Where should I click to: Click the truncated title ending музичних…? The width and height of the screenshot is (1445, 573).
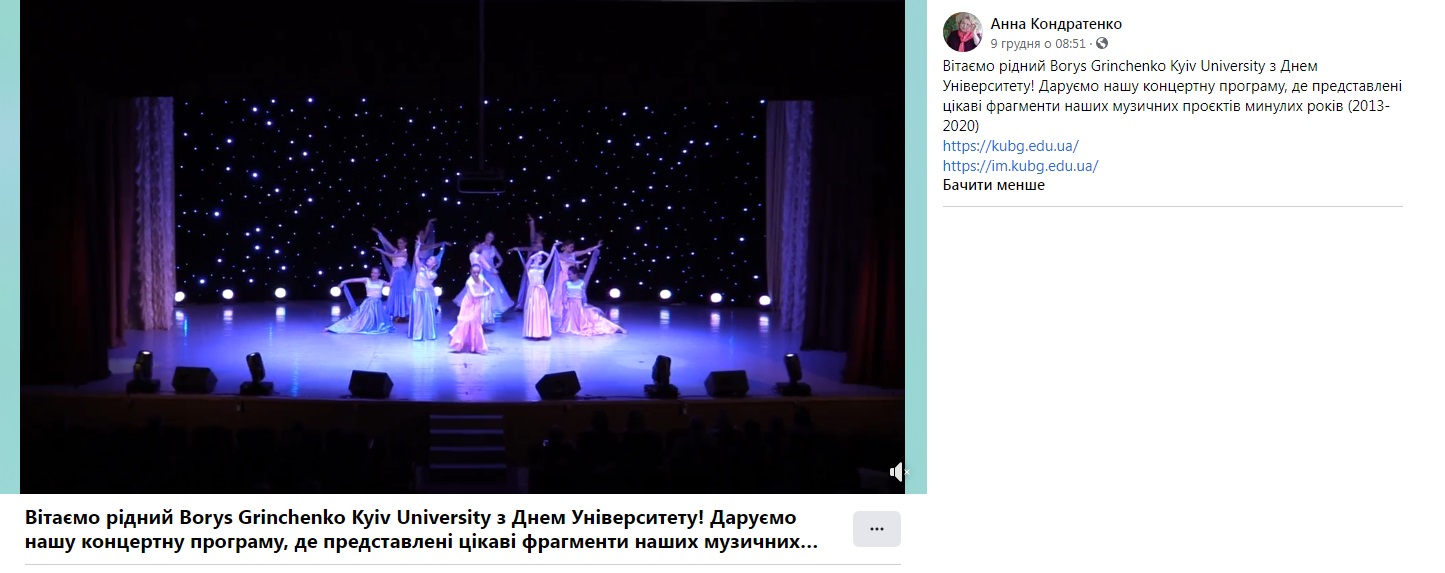[x=422, y=543]
